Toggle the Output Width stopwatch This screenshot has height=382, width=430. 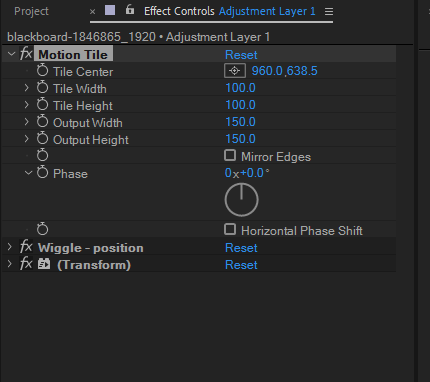click(x=42, y=122)
